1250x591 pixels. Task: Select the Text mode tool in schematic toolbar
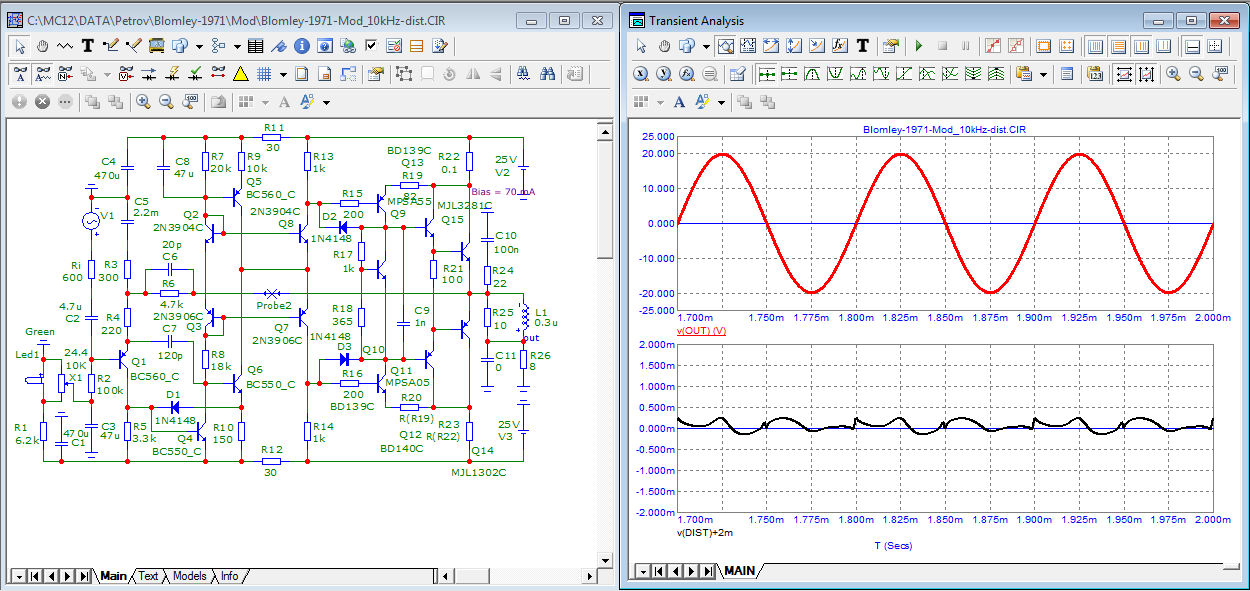(x=88, y=45)
